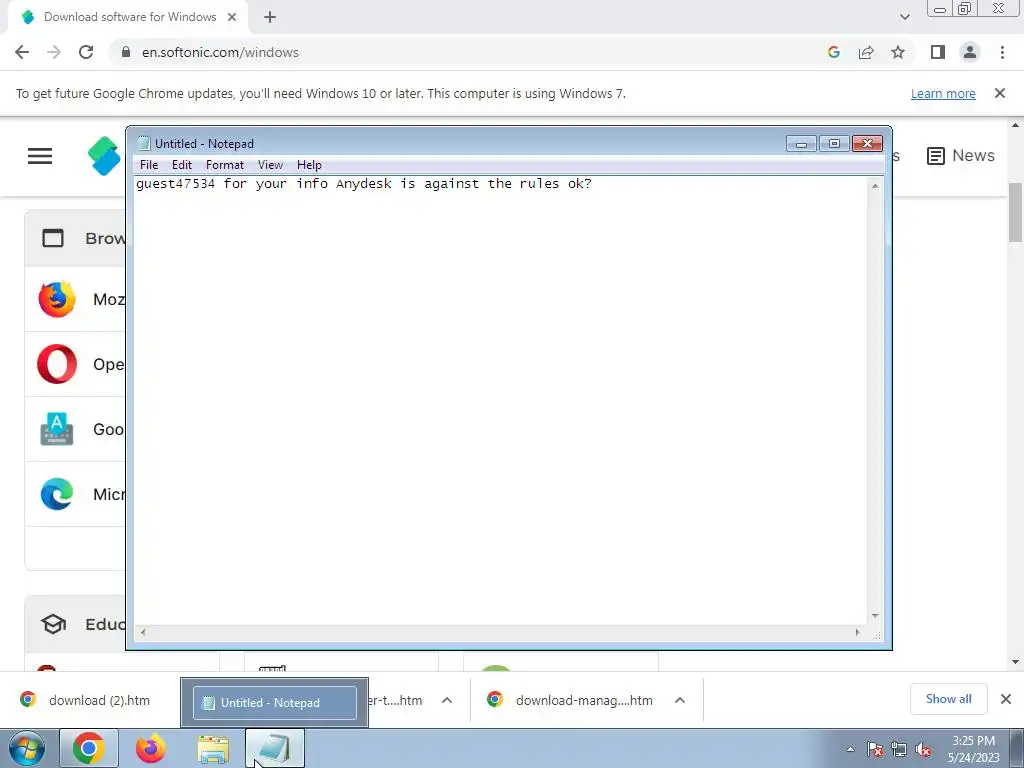Close the Chrome downloads bar
This screenshot has height=768, width=1024.
click(1006, 699)
